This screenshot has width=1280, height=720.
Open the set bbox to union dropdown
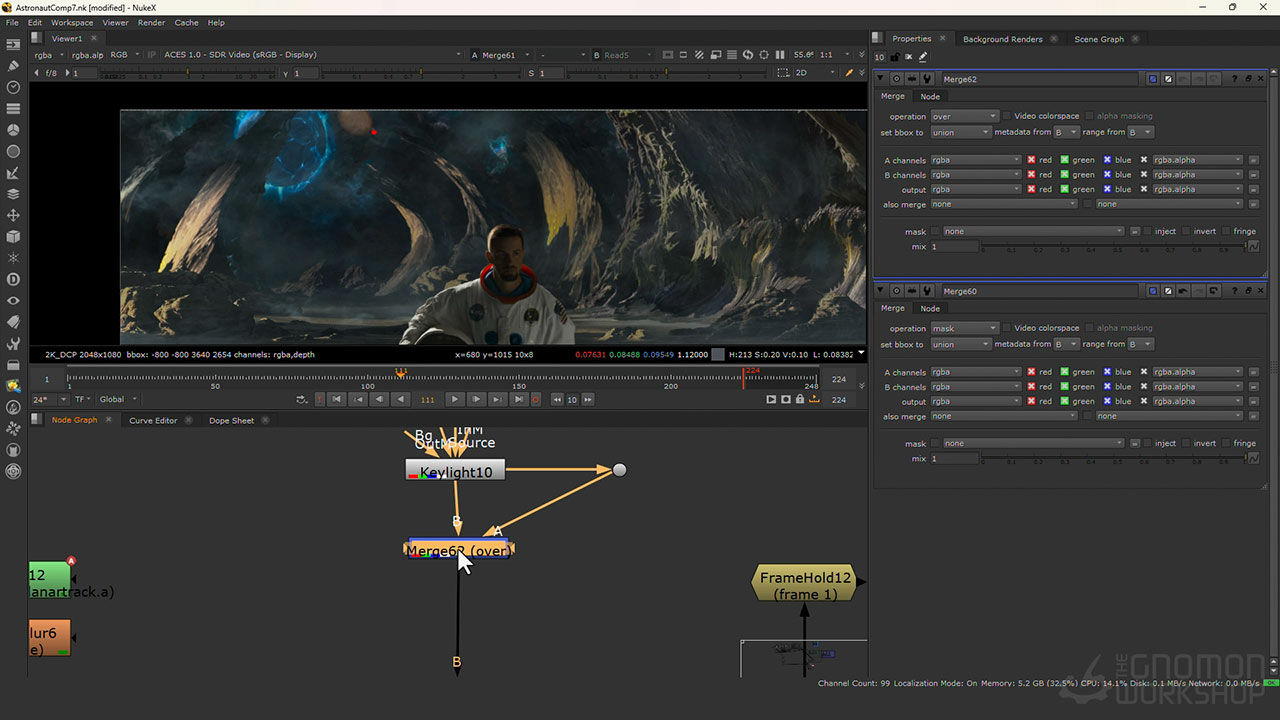(x=960, y=131)
